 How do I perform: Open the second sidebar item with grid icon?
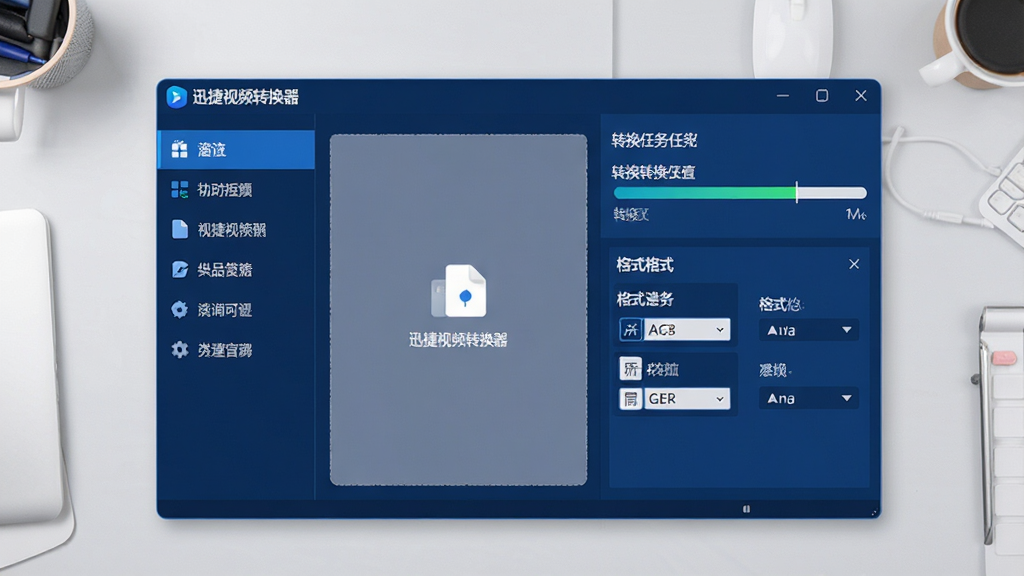pos(236,189)
